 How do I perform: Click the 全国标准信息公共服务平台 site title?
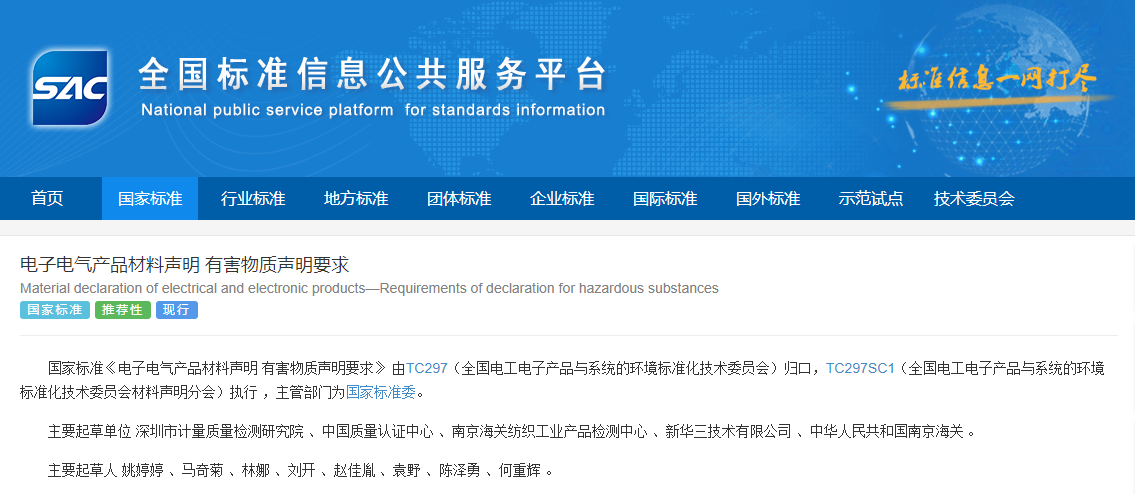(372, 75)
